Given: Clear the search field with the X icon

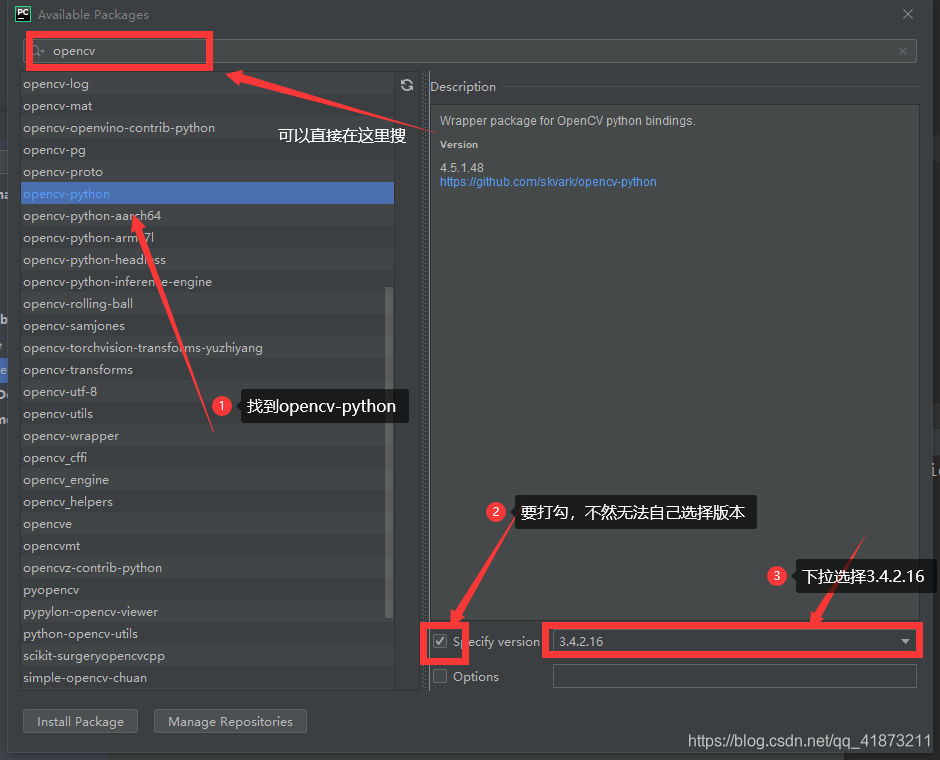Looking at the screenshot, I should [903, 51].
